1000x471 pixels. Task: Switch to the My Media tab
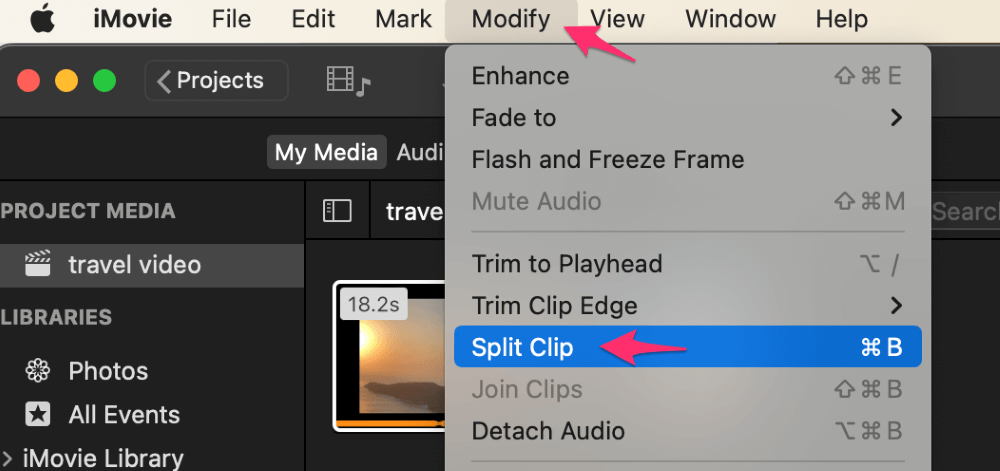pyautogui.click(x=326, y=152)
